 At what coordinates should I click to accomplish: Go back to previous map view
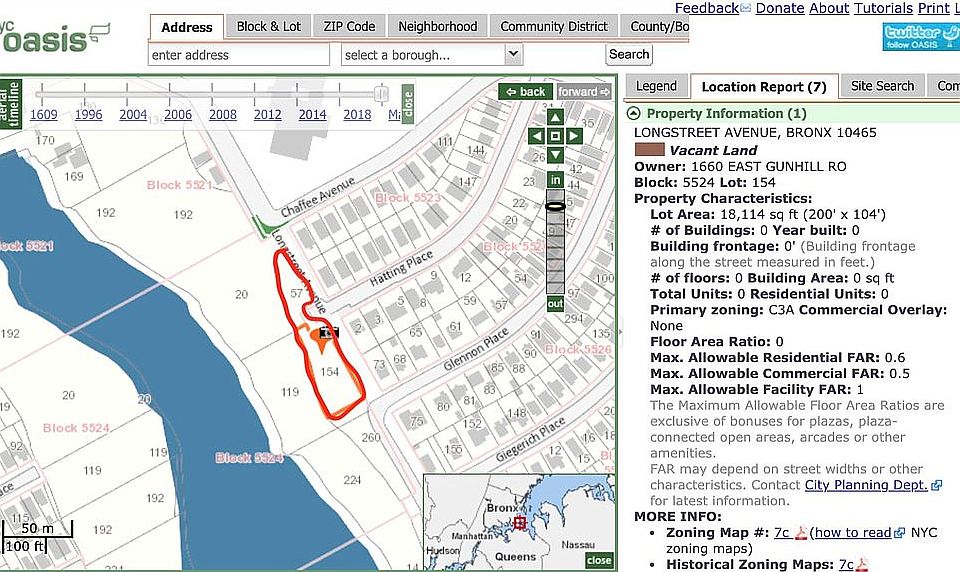(x=525, y=92)
